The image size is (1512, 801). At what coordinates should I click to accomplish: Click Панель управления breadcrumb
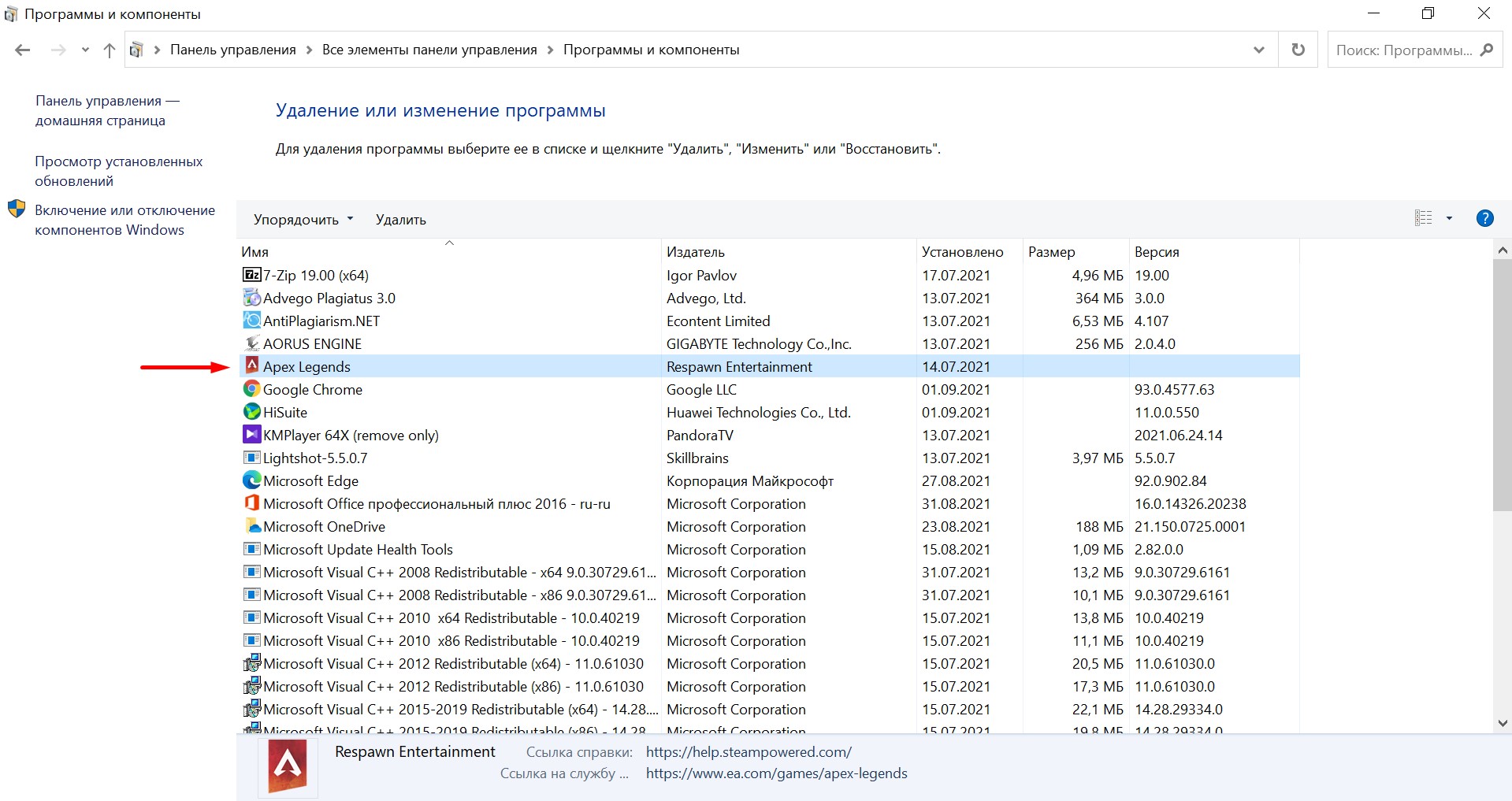click(x=233, y=50)
